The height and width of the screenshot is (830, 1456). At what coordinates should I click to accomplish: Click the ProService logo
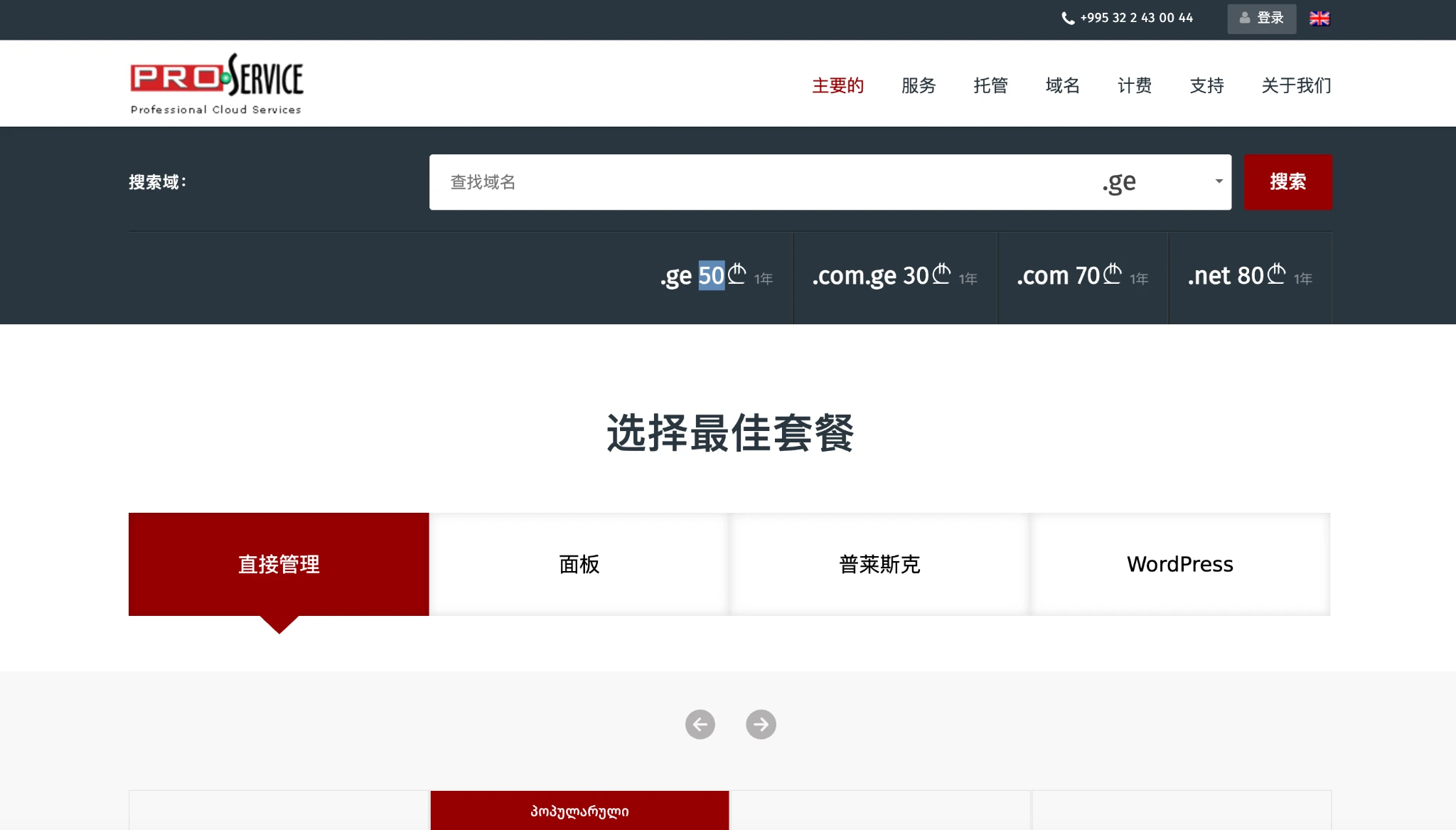[217, 84]
